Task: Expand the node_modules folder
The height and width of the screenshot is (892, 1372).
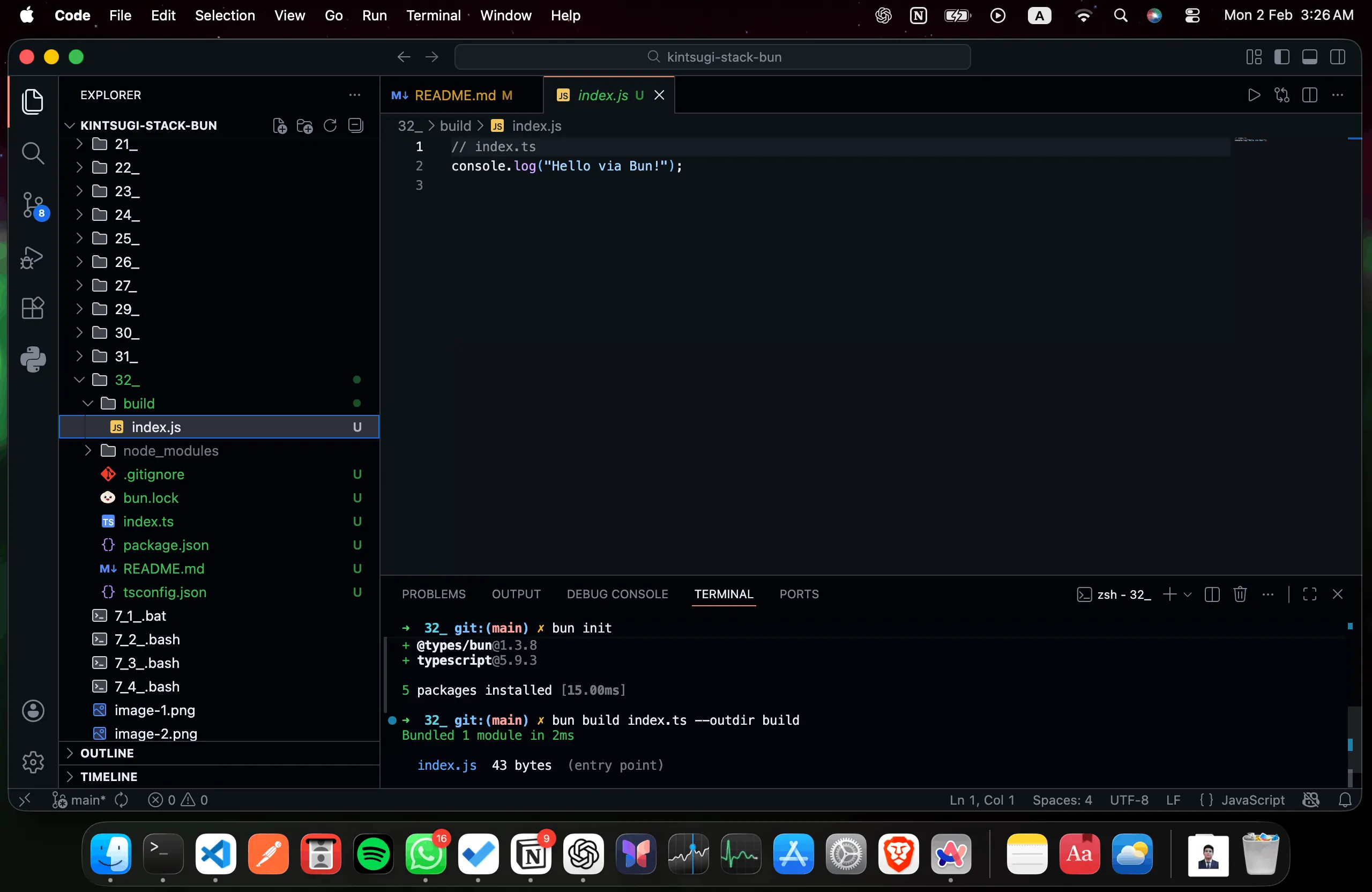Action: point(170,450)
